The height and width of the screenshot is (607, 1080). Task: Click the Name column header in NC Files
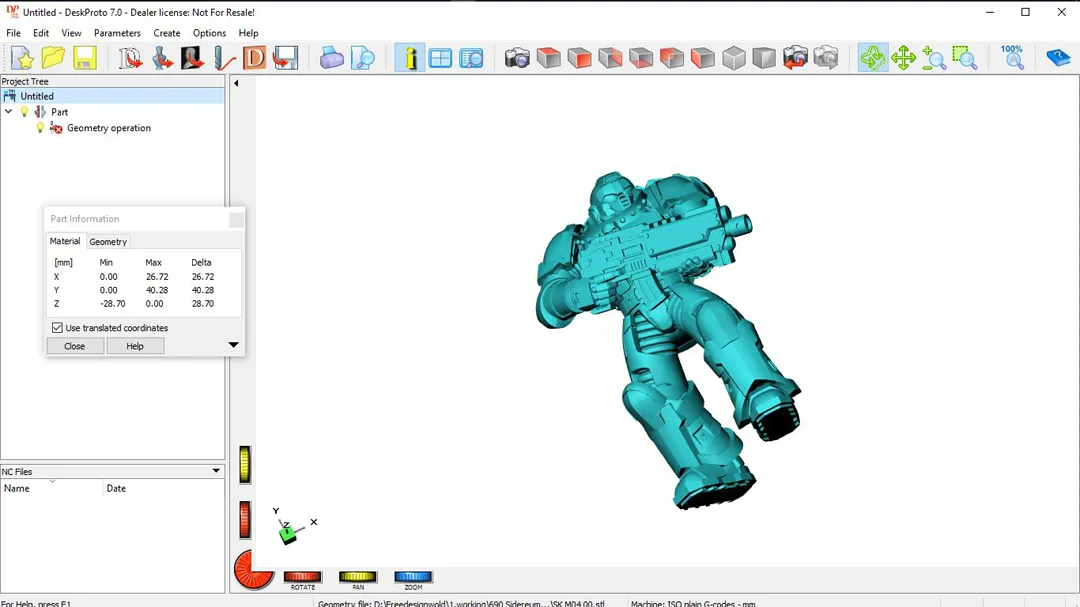click(x=52, y=488)
